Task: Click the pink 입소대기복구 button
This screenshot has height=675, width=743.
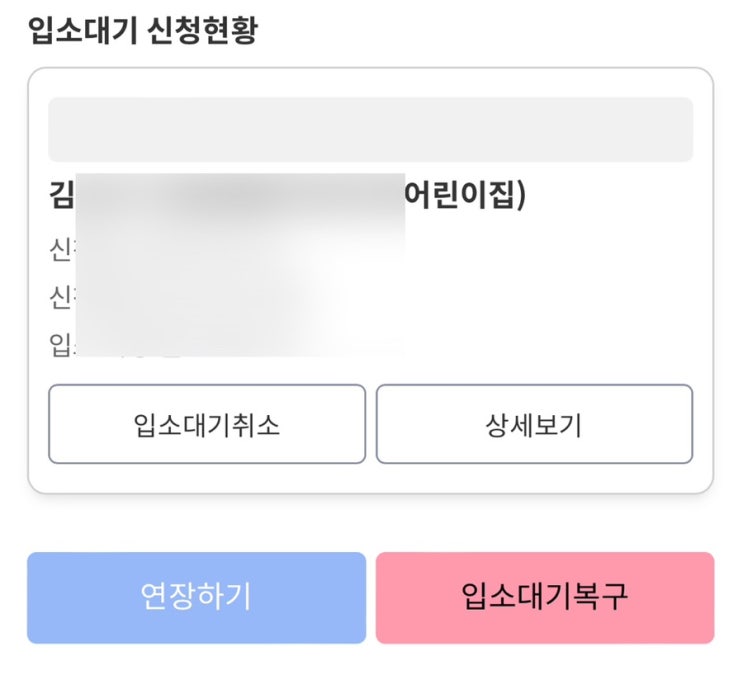Action: click(545, 597)
